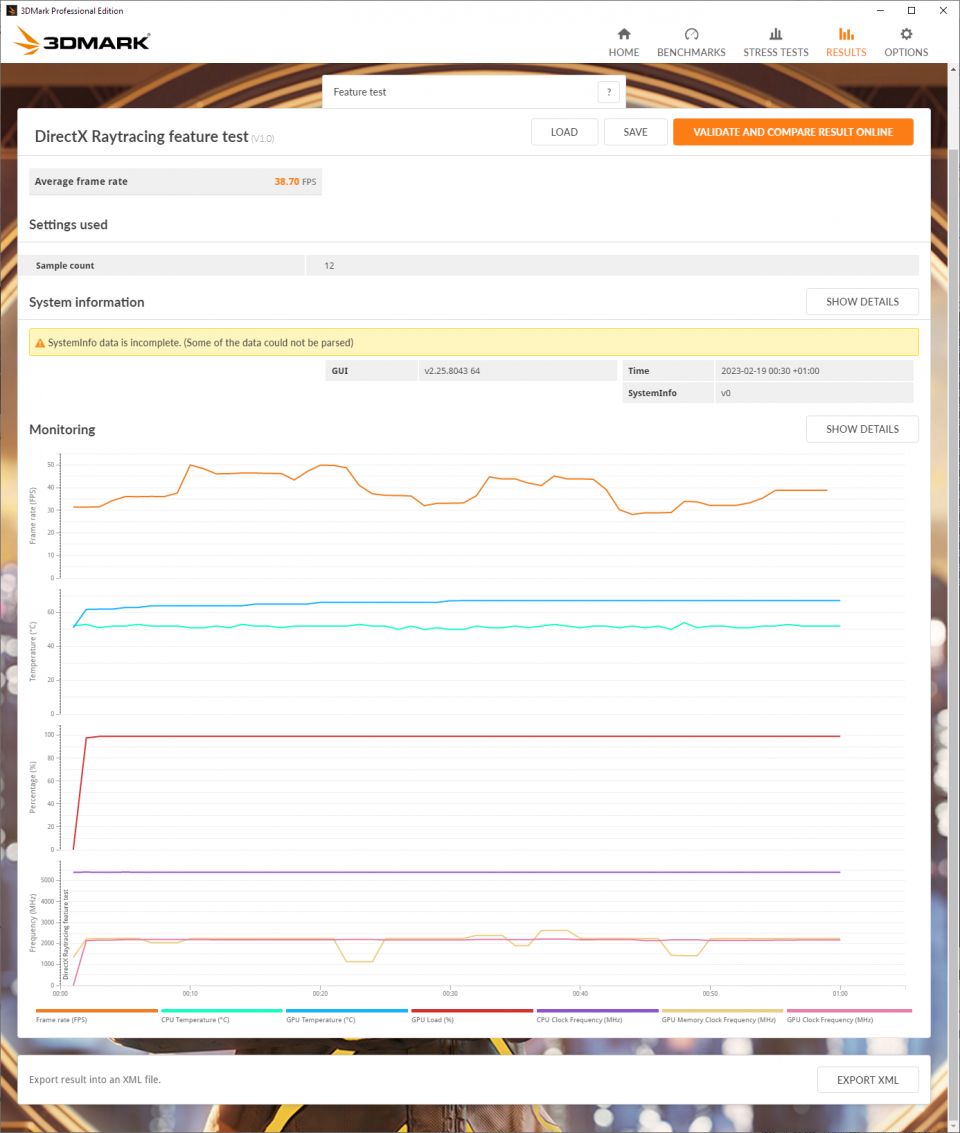Open the Results bar chart icon
The image size is (960, 1133).
(846, 34)
